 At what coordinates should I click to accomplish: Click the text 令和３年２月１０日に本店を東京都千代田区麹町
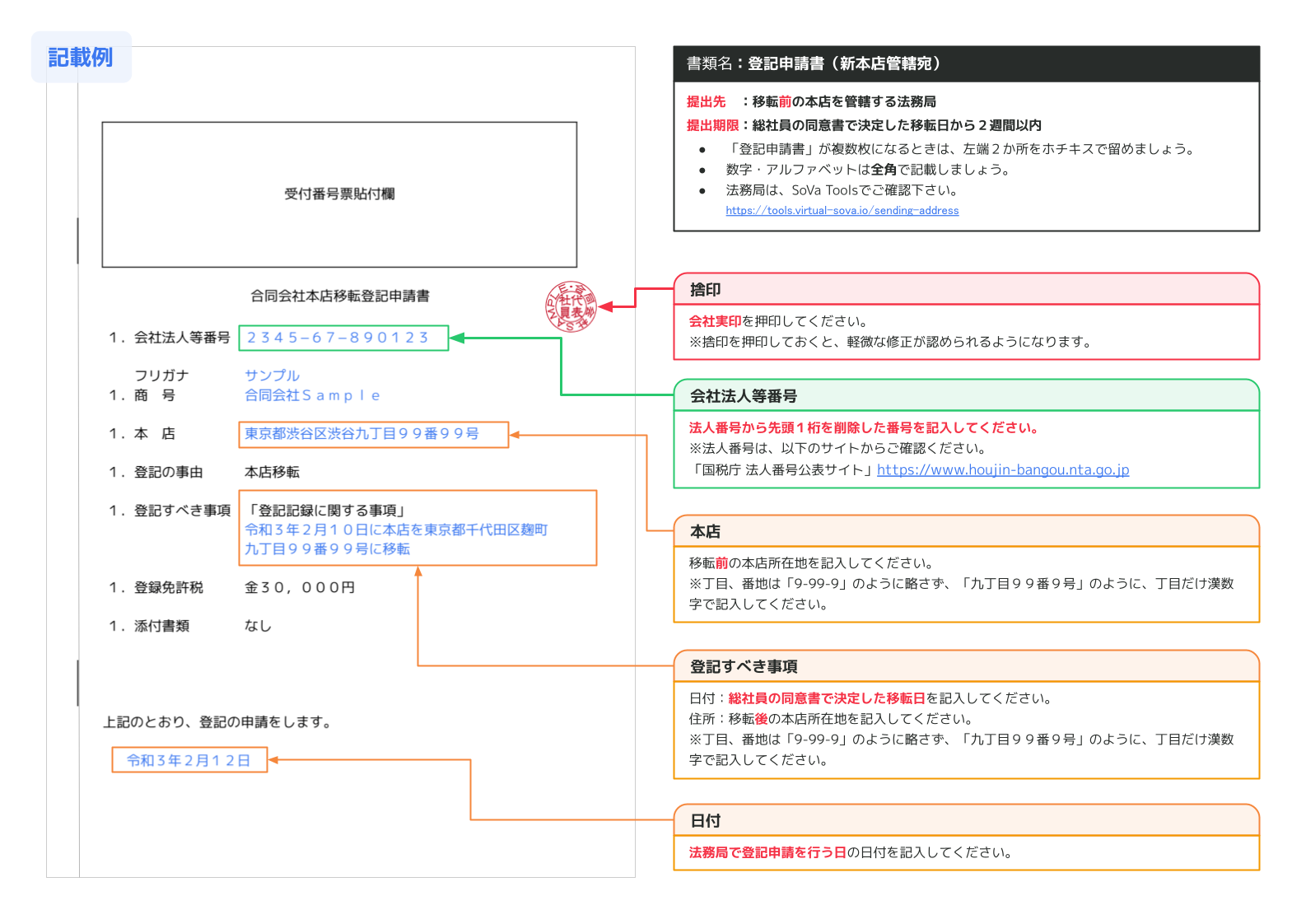(x=396, y=530)
